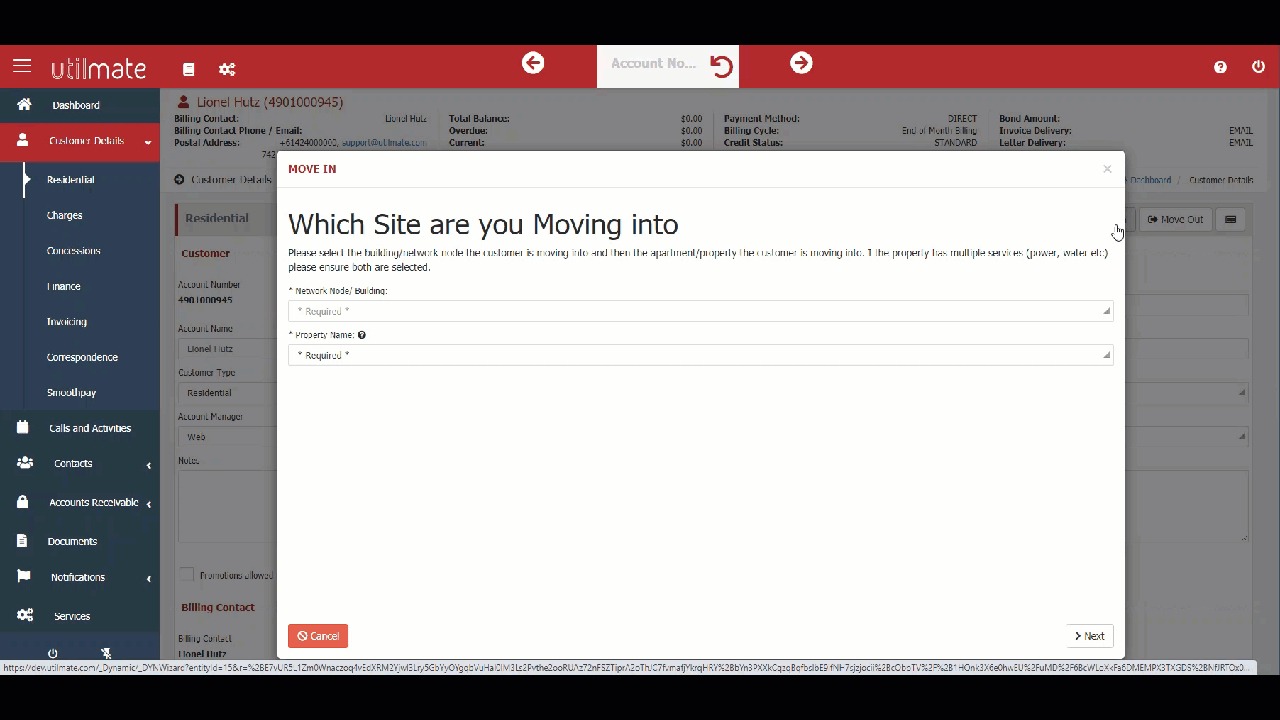The image size is (1280, 720).
Task: Click the Next button in the Move In dialog
Action: (1088, 636)
